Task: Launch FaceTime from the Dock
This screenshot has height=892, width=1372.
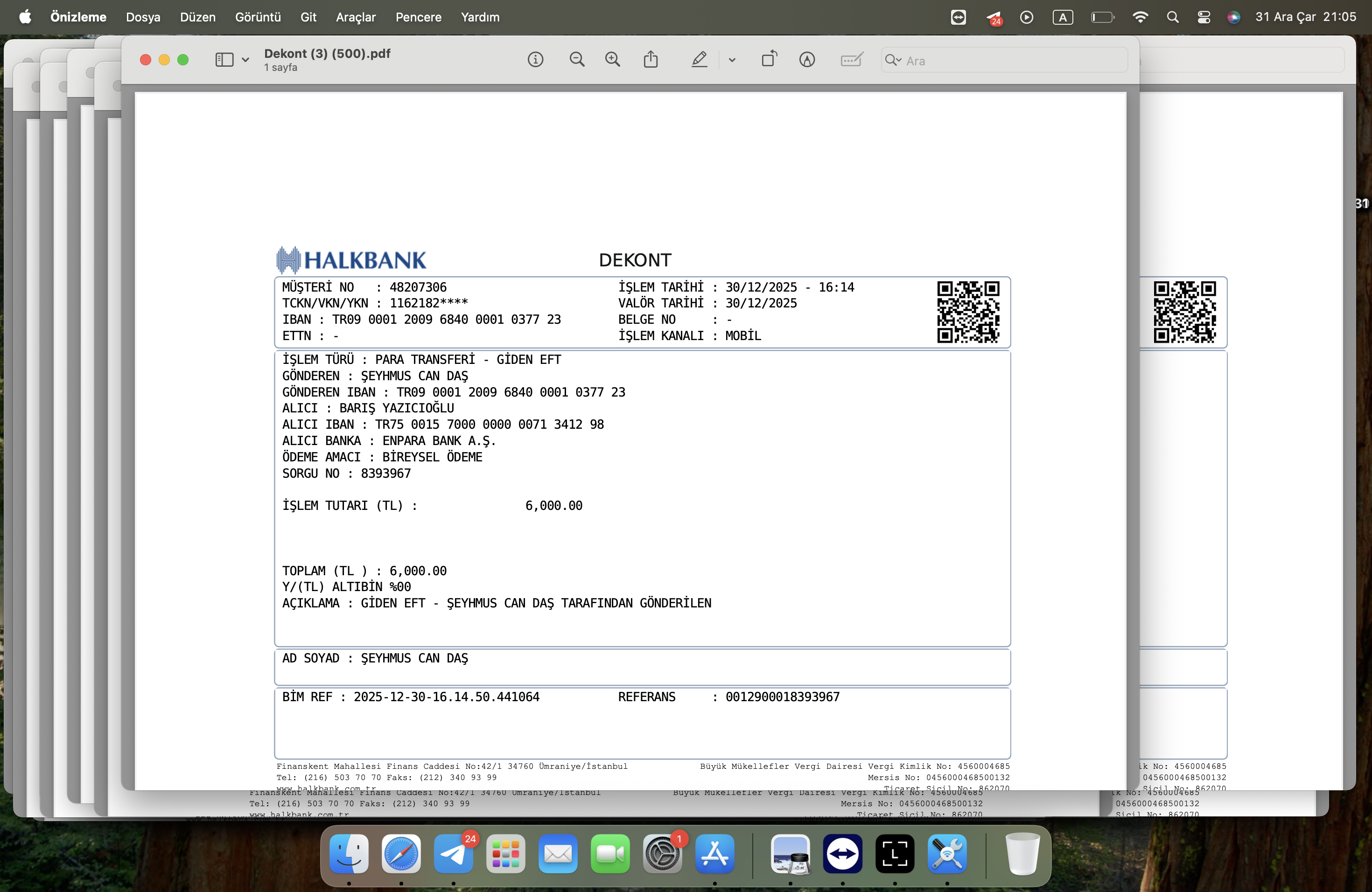Action: [610, 853]
